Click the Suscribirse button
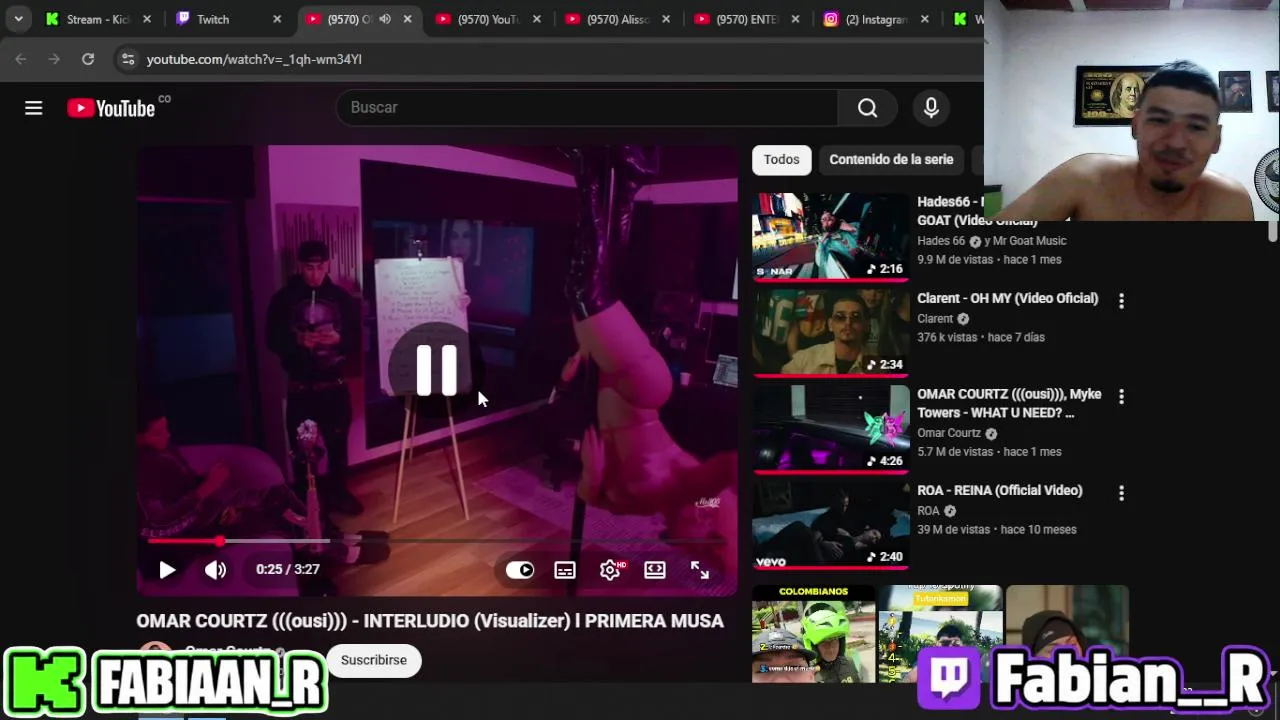This screenshot has height=720, width=1280. pos(374,660)
